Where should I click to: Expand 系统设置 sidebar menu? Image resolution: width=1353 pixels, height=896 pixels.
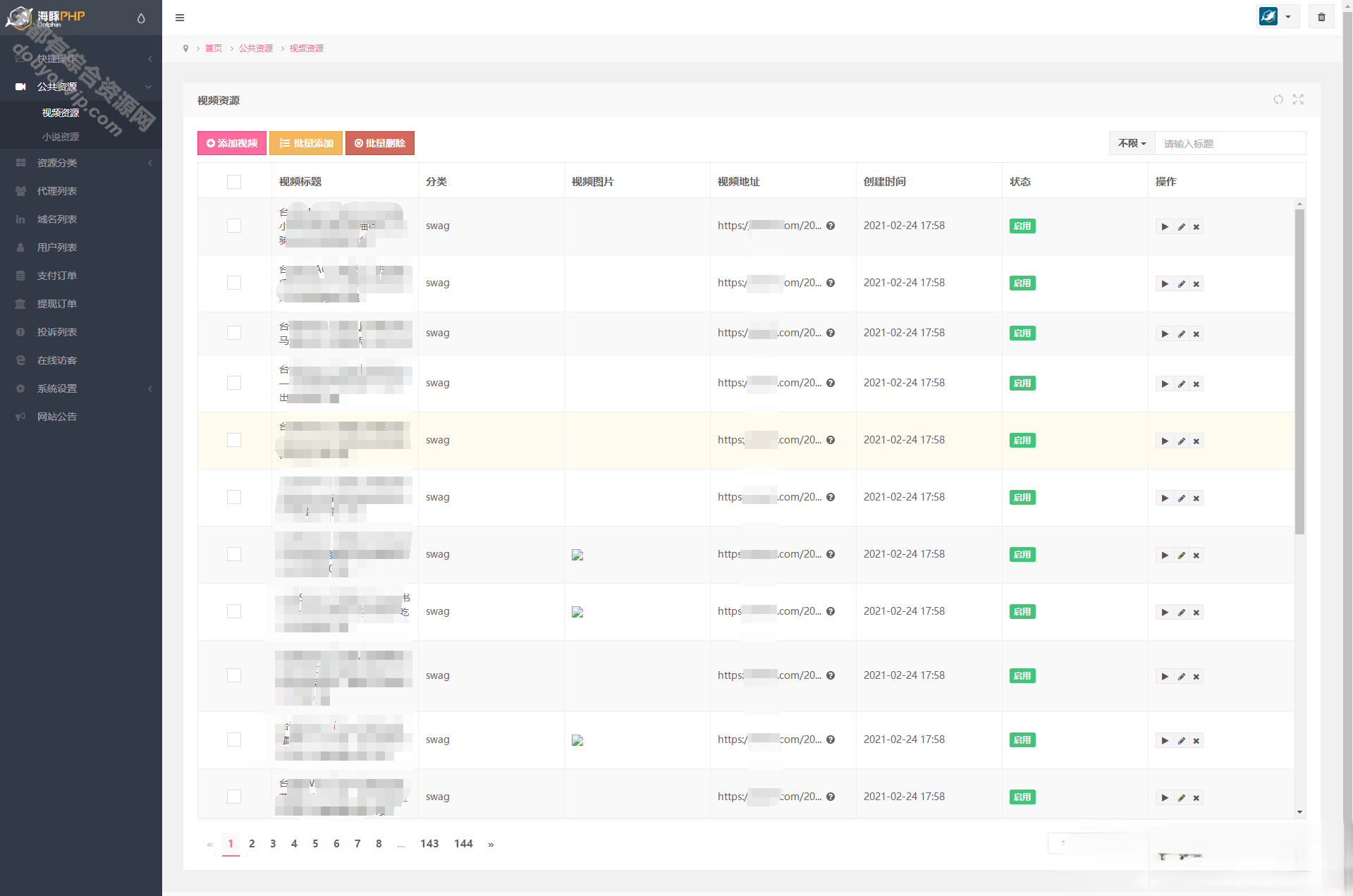tap(81, 388)
